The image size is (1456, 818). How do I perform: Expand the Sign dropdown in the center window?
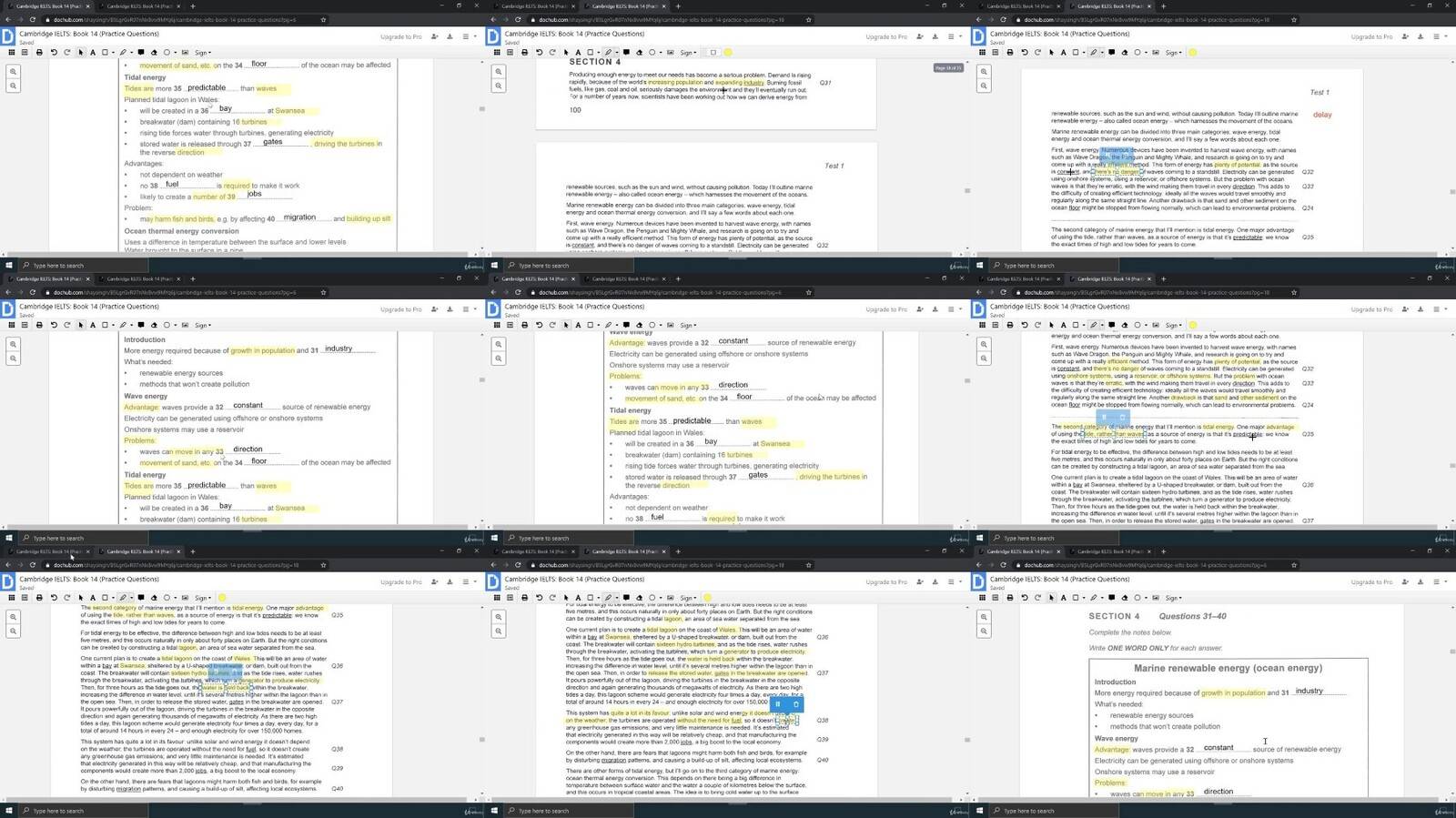tap(688, 325)
